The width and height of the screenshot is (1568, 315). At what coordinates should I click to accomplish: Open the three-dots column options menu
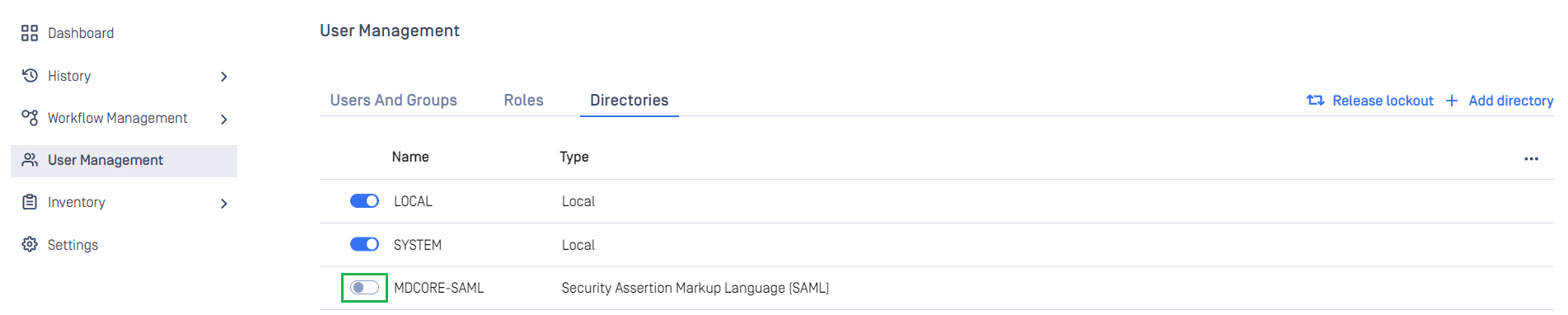click(1531, 158)
